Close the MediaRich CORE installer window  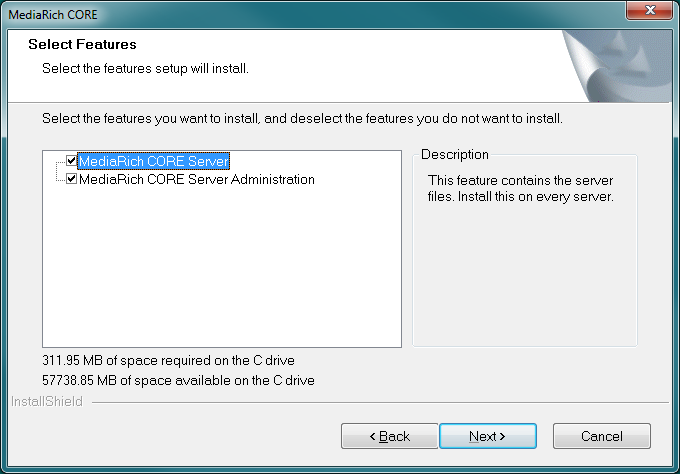[x=649, y=10]
